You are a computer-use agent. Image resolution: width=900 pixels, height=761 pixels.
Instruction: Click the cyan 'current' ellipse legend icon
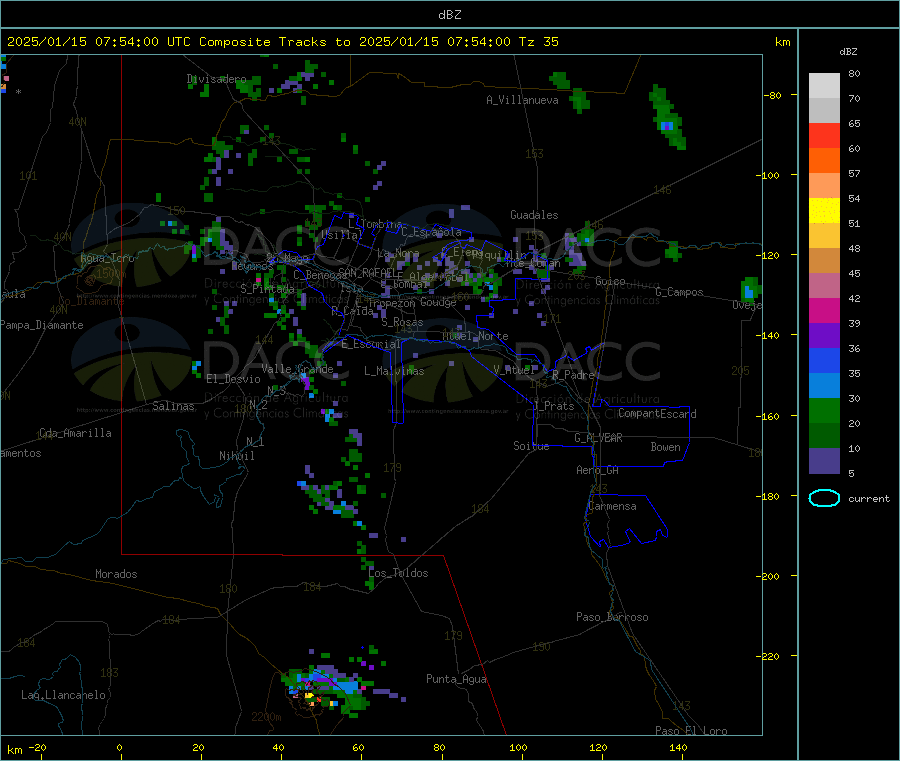(x=824, y=498)
